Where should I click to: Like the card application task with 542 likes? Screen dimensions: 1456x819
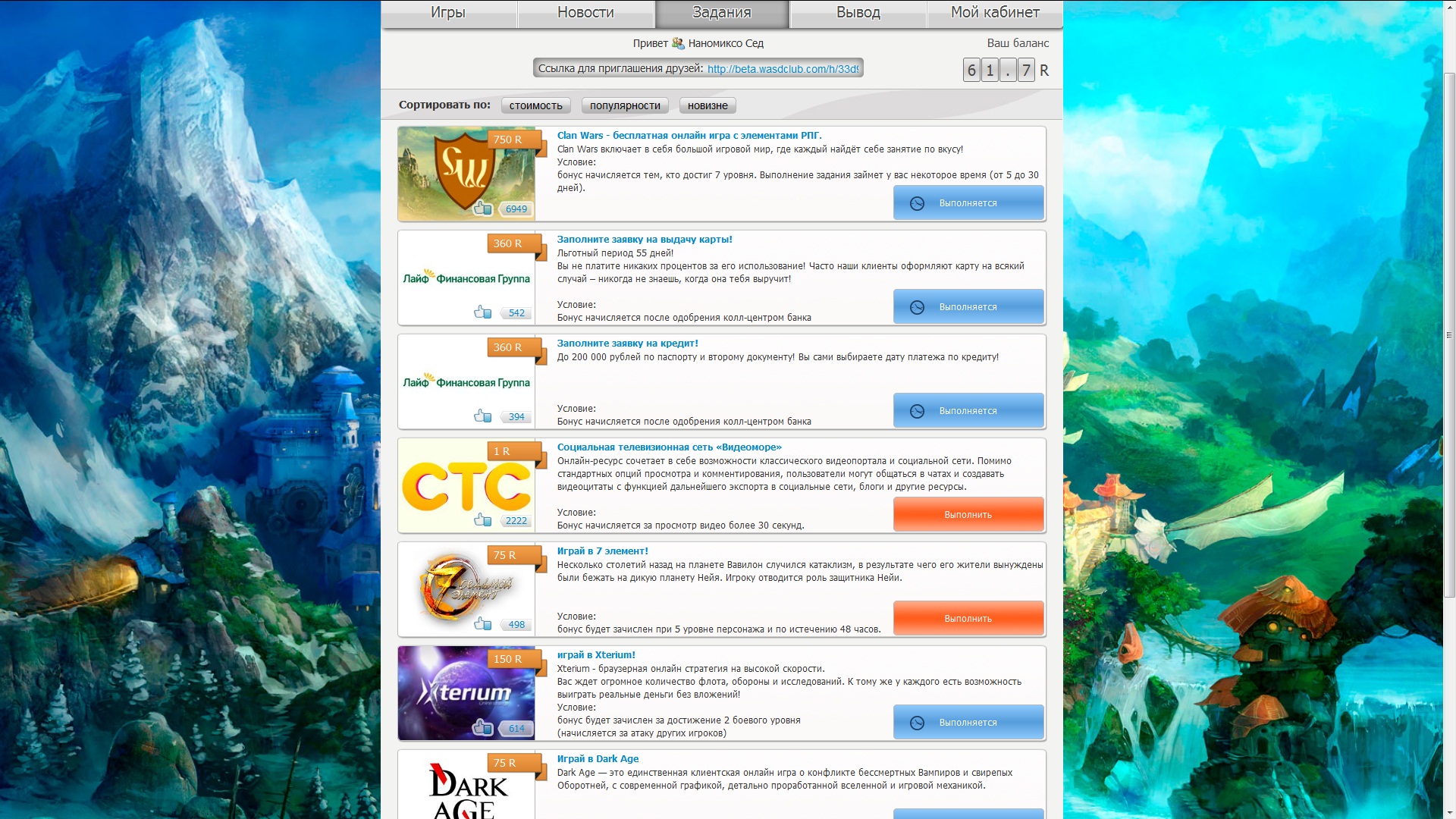(482, 312)
